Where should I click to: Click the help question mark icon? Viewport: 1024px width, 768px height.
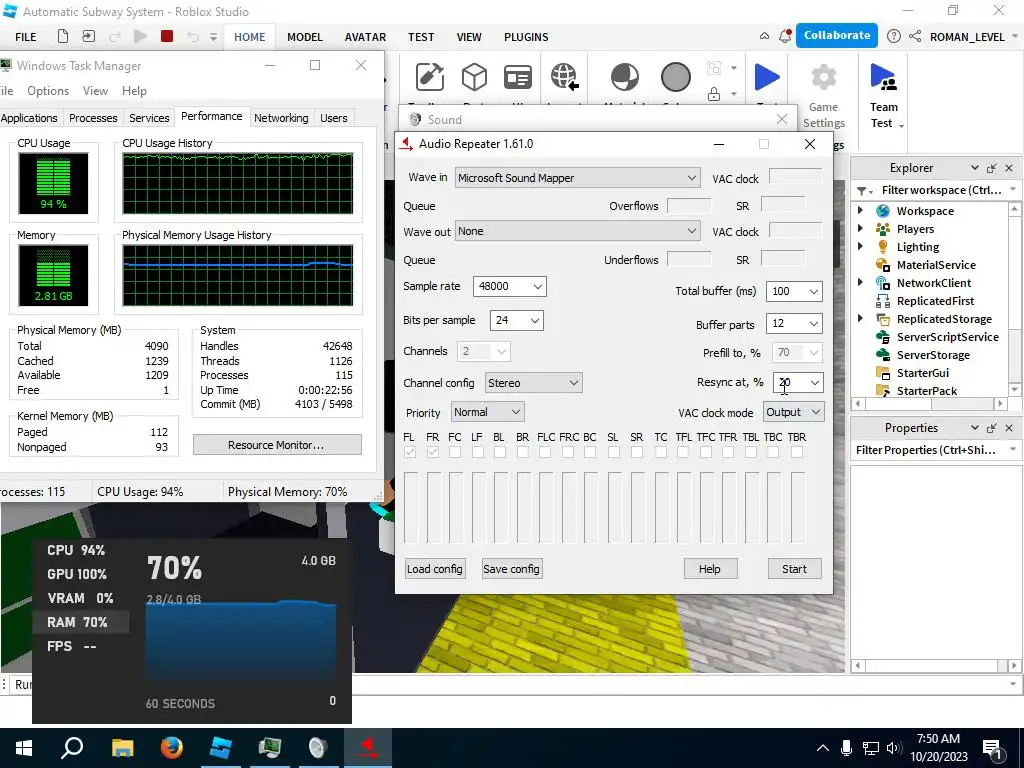(x=893, y=37)
